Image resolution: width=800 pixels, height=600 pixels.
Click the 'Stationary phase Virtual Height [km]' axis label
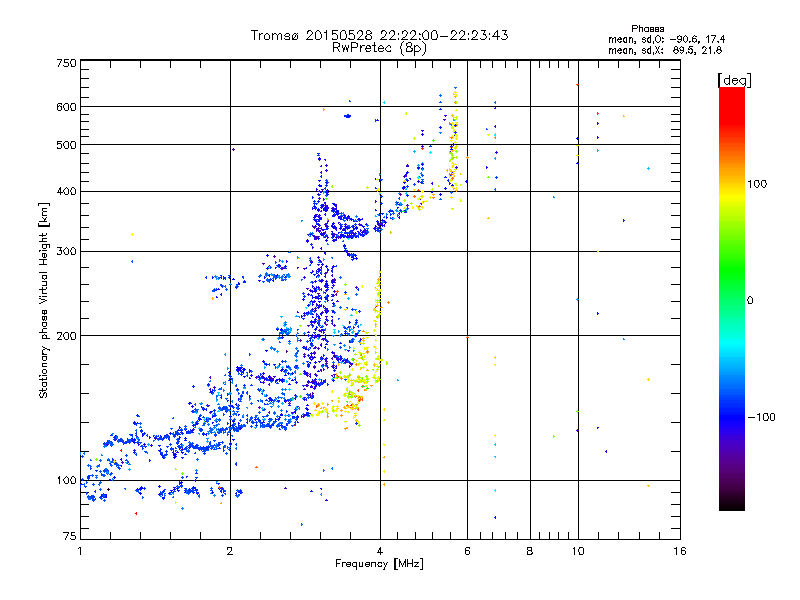click(44, 300)
